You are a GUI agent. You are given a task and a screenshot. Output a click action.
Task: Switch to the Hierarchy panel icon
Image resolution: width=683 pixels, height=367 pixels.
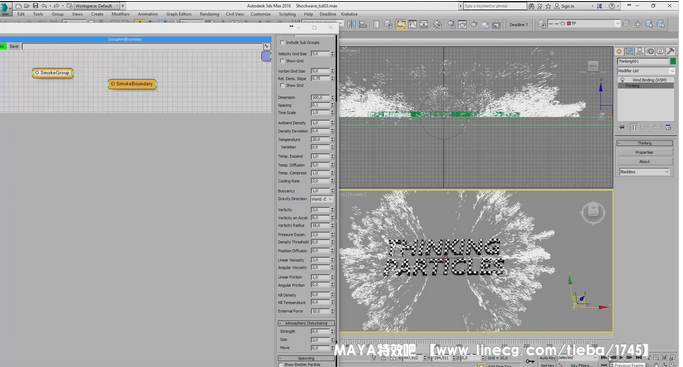[x=640, y=51]
